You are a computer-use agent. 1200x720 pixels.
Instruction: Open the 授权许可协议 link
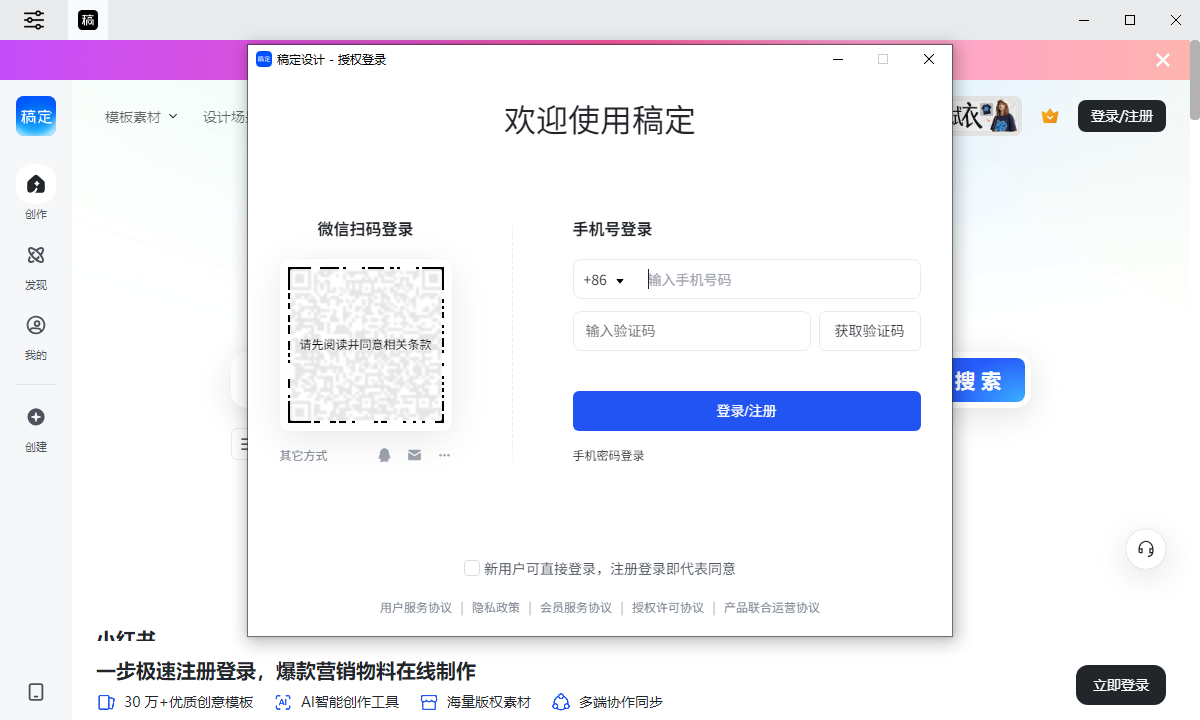pos(668,608)
